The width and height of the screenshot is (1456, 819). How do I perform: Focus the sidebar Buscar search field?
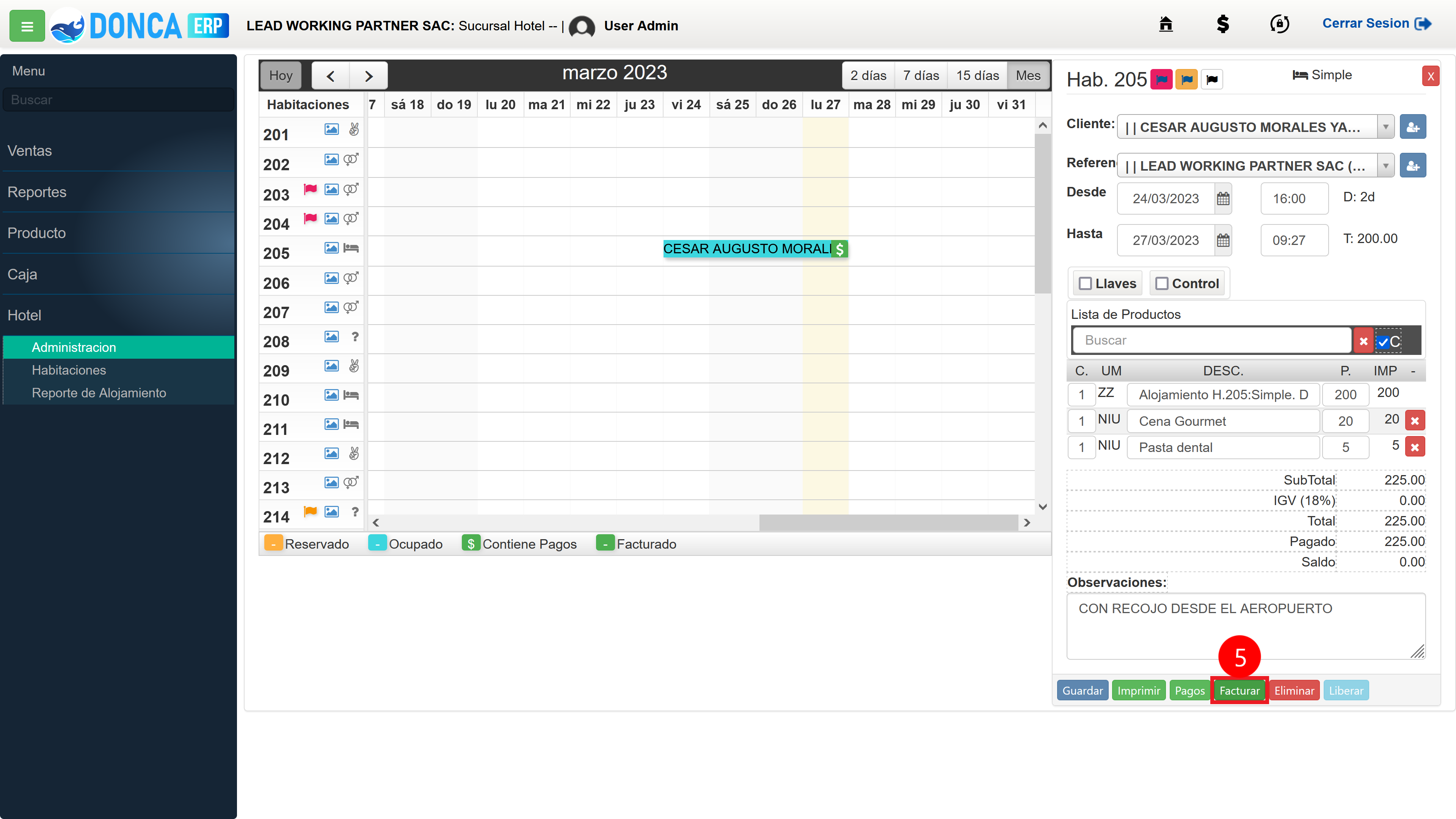click(118, 99)
